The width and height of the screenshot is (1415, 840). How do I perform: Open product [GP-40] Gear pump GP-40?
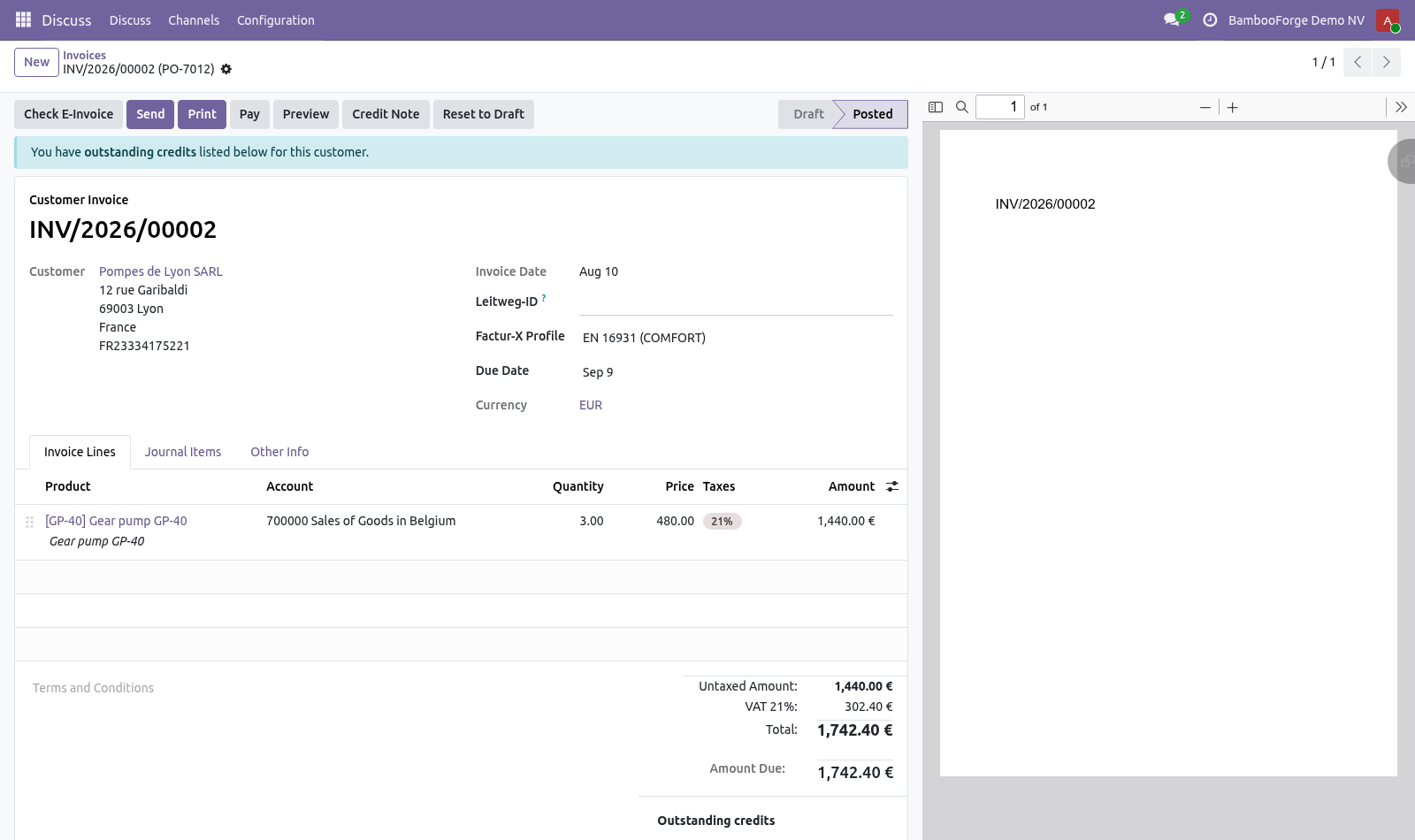pos(116,521)
